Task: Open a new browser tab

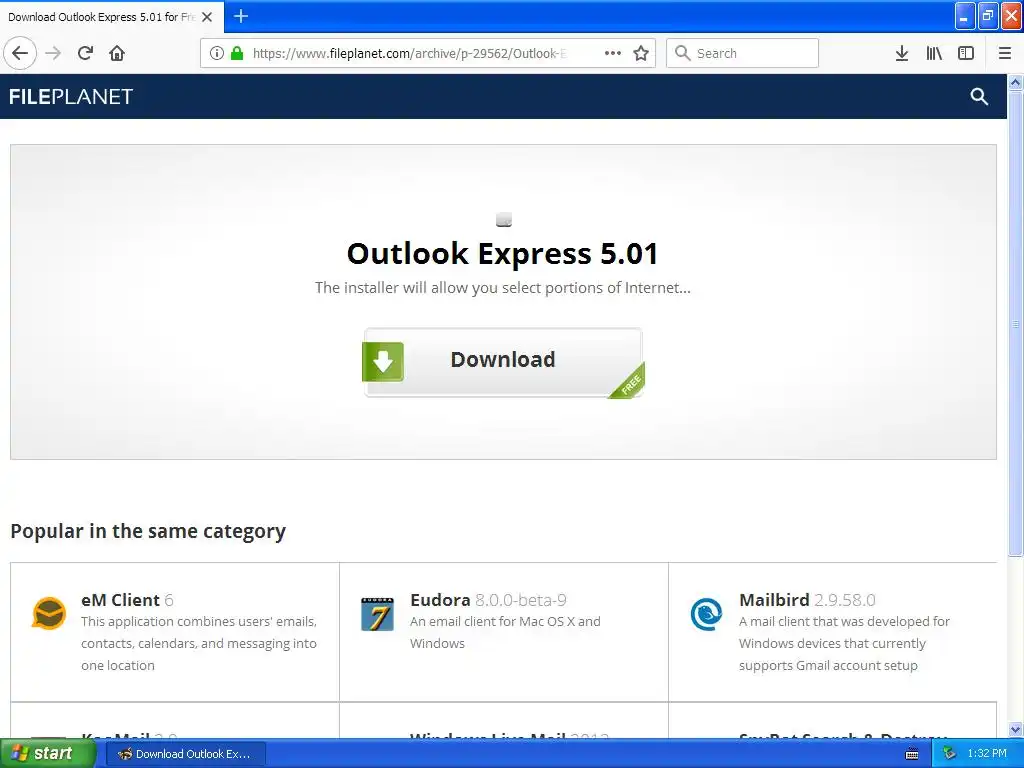Action: (241, 16)
